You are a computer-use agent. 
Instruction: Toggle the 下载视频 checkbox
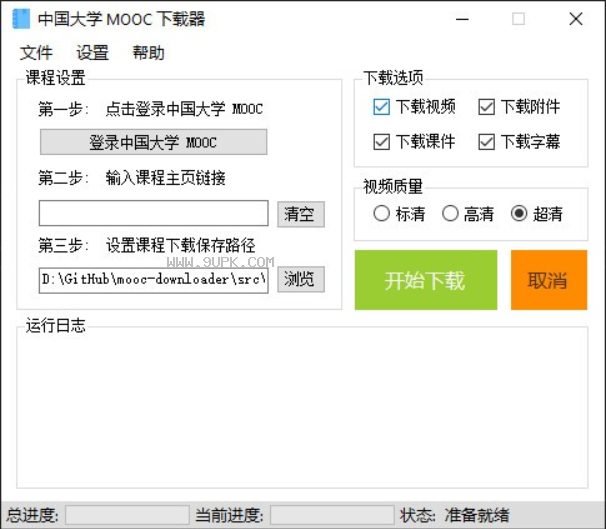coord(414,107)
